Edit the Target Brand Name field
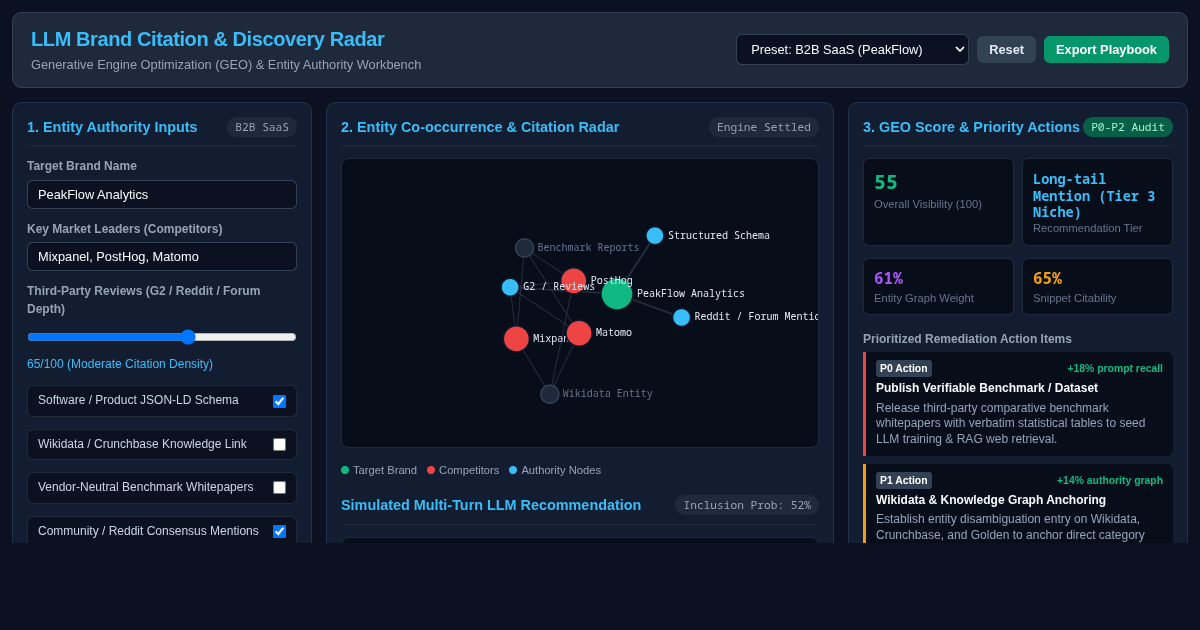The image size is (1200, 630). click(x=162, y=194)
